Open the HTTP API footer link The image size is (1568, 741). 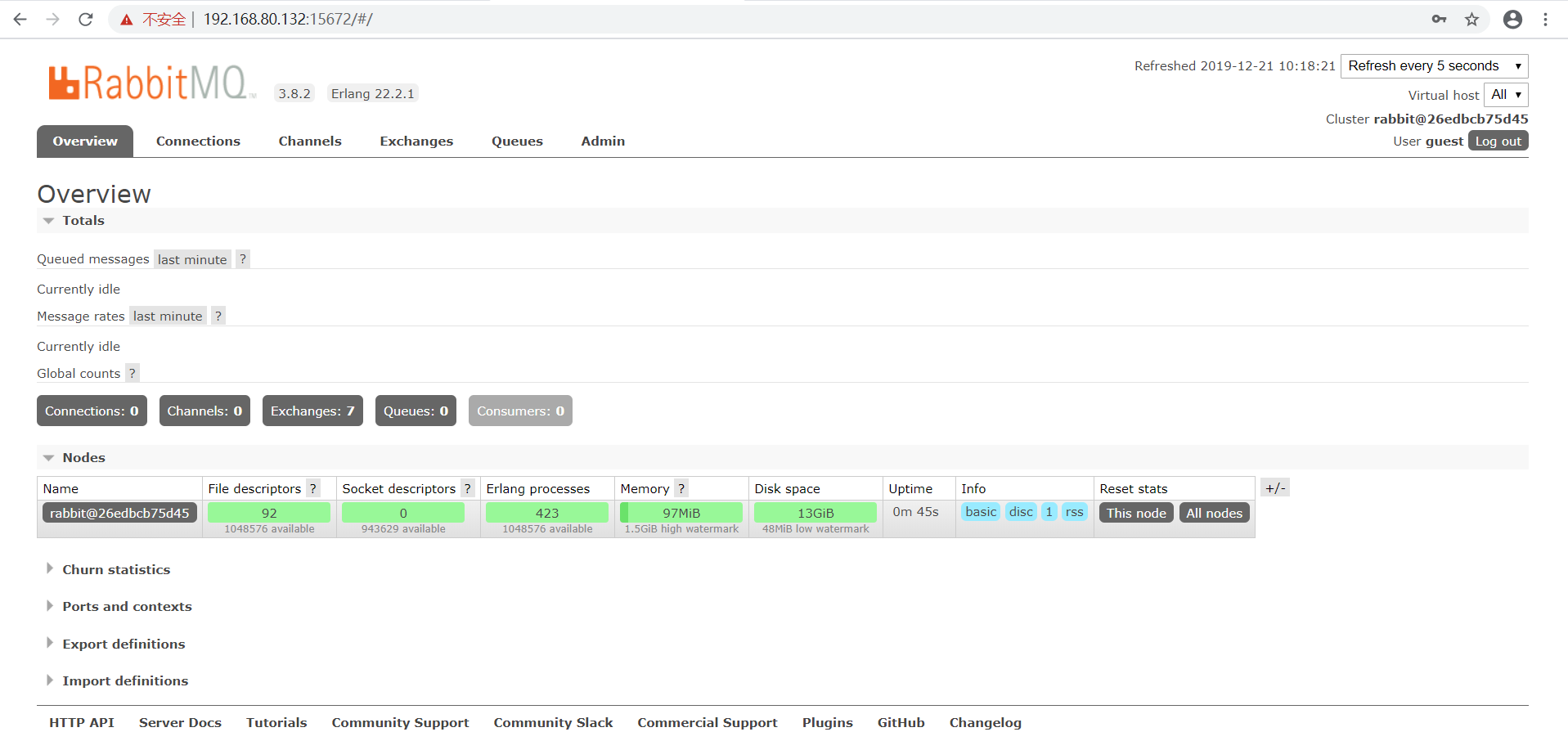[x=82, y=723]
